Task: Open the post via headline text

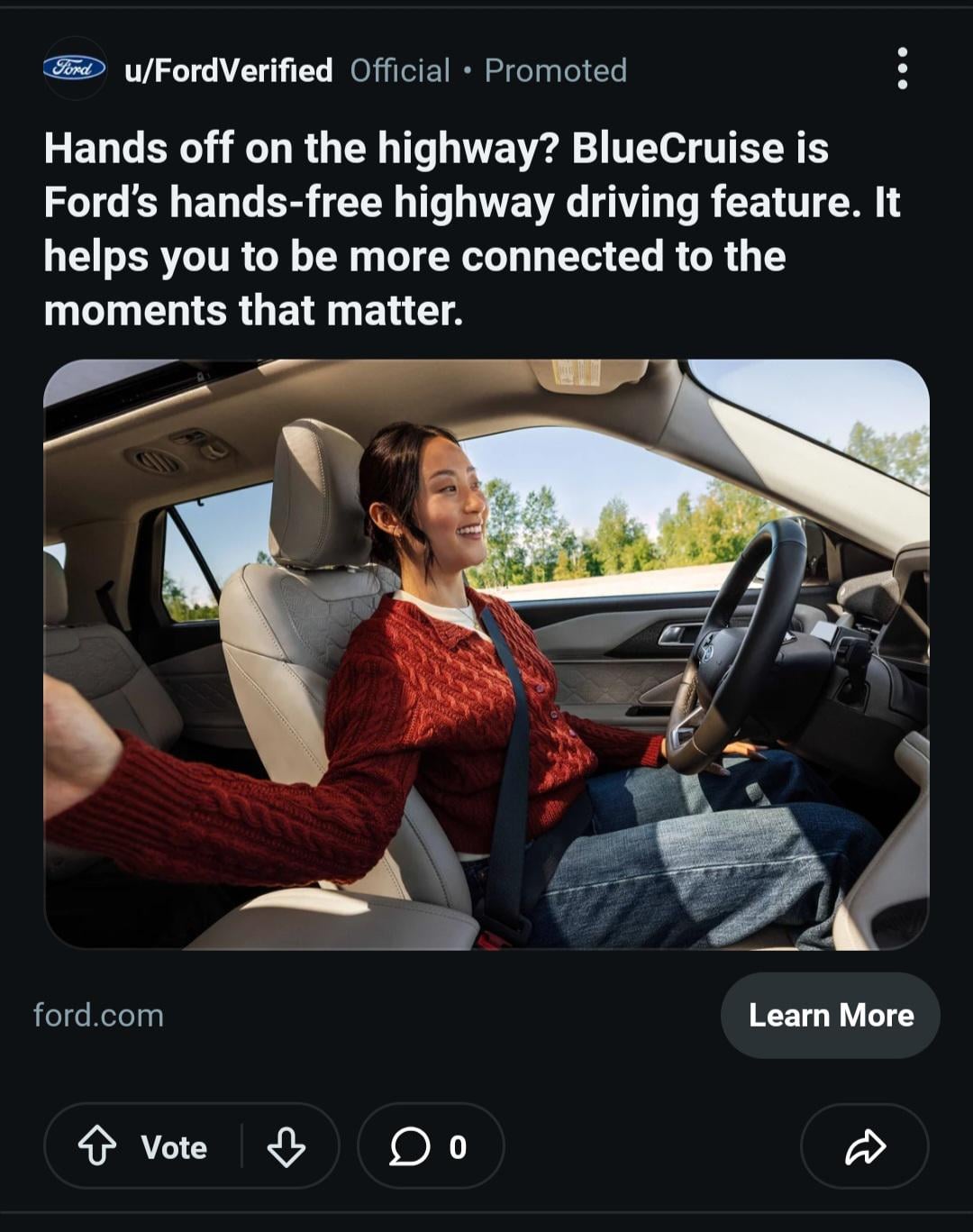Action: tap(472, 229)
